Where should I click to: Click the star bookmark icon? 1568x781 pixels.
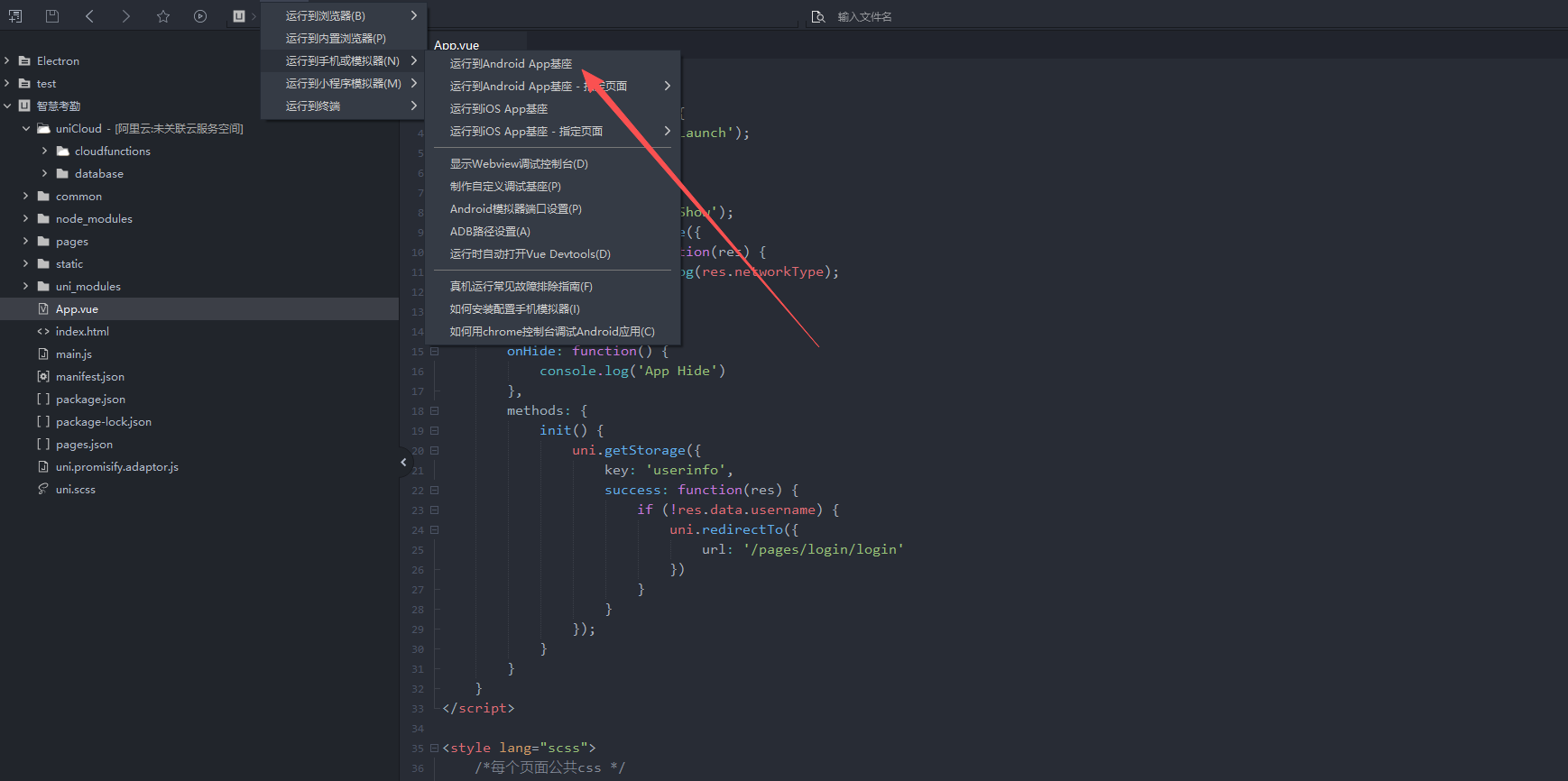tap(163, 16)
